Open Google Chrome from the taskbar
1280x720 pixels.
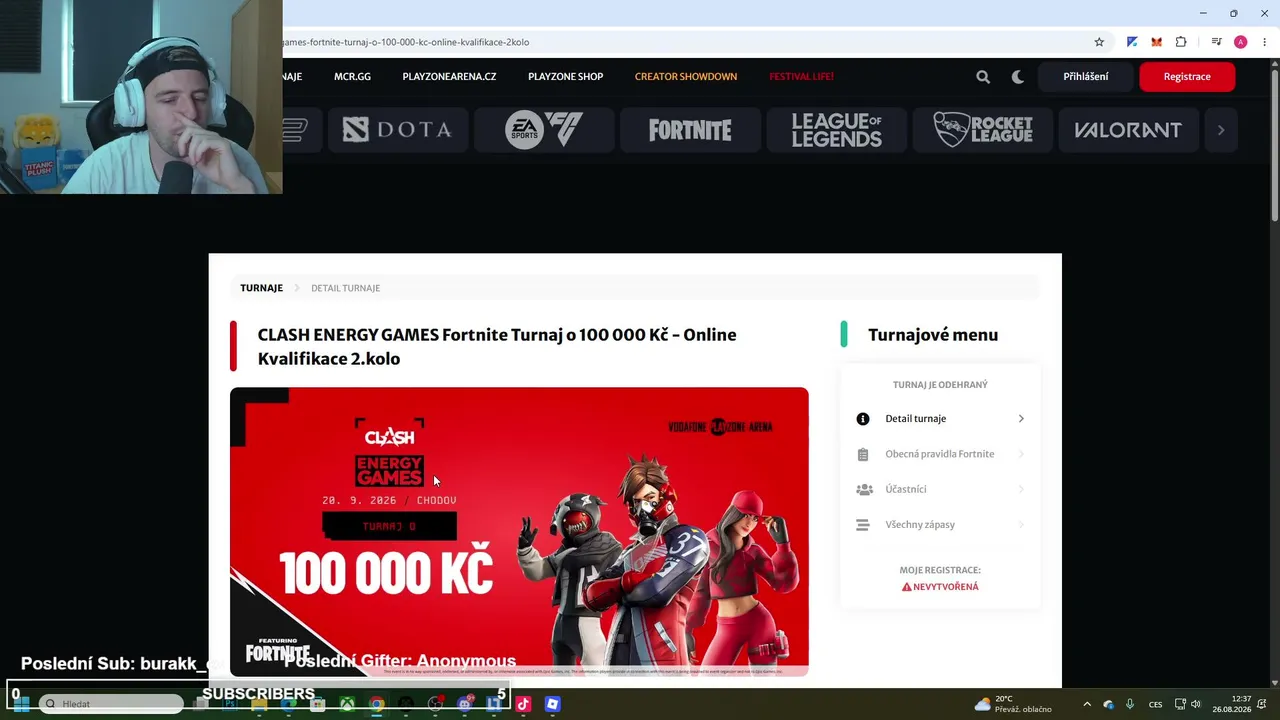(x=376, y=704)
